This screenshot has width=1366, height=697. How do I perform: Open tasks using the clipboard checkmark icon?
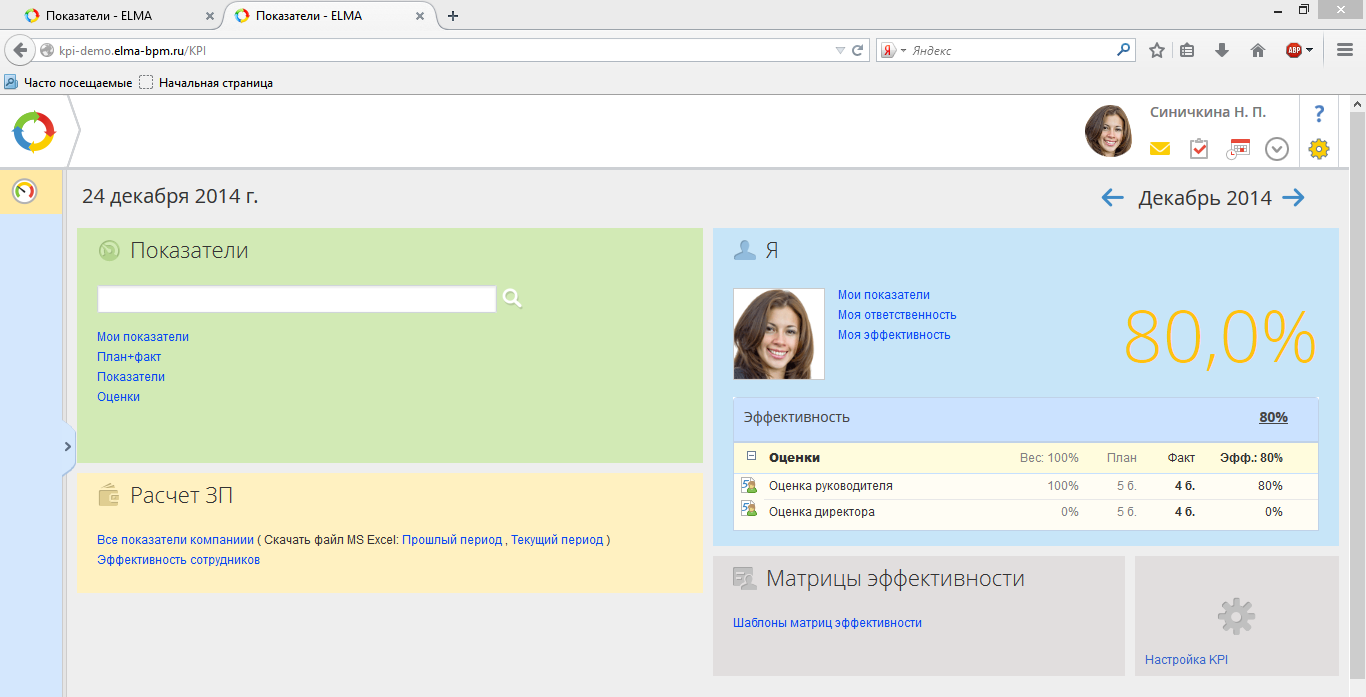[1198, 148]
